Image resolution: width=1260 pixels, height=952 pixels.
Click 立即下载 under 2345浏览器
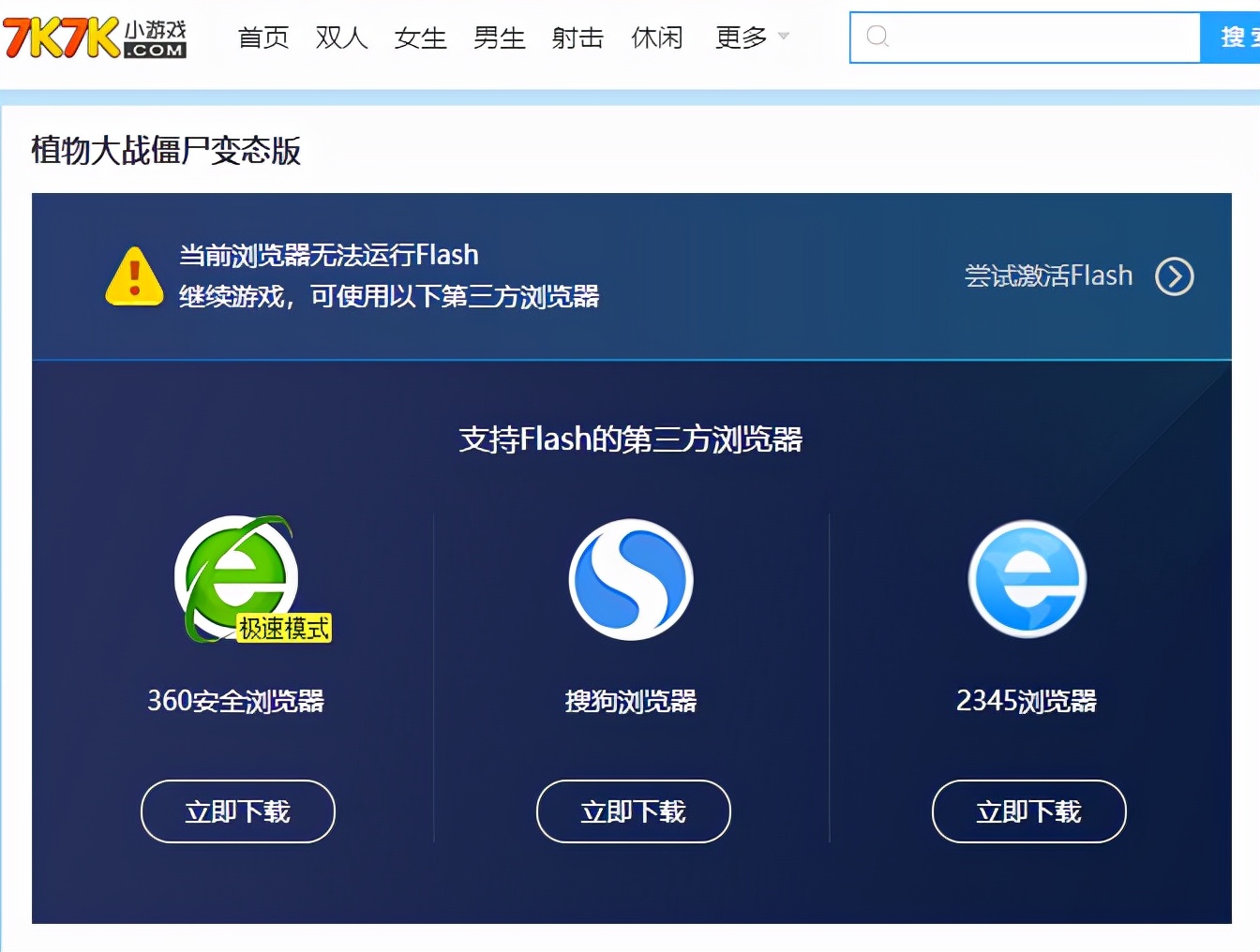coord(1028,811)
